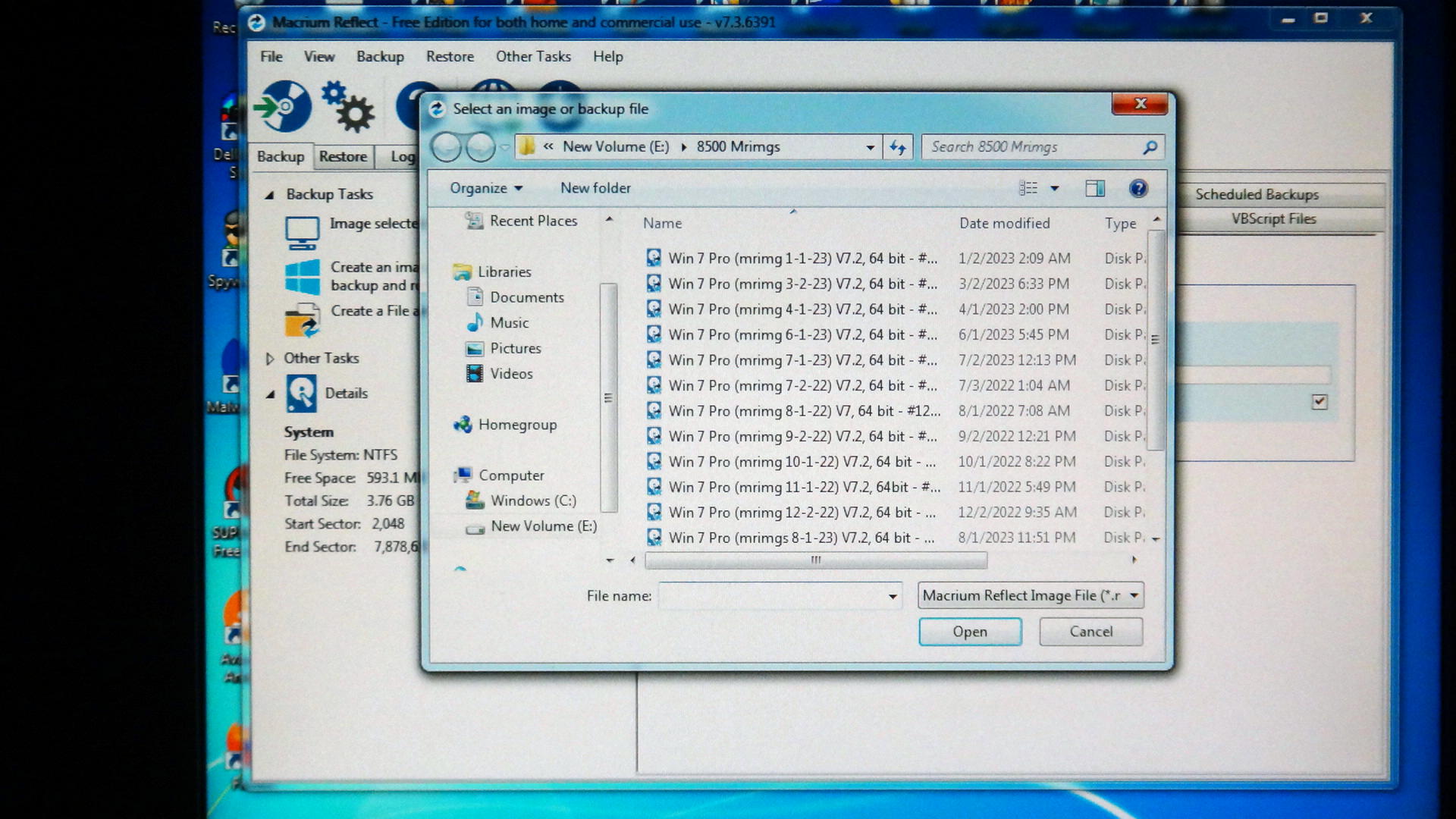1456x819 pixels.
Task: Click the New folder button
Action: [x=595, y=188]
